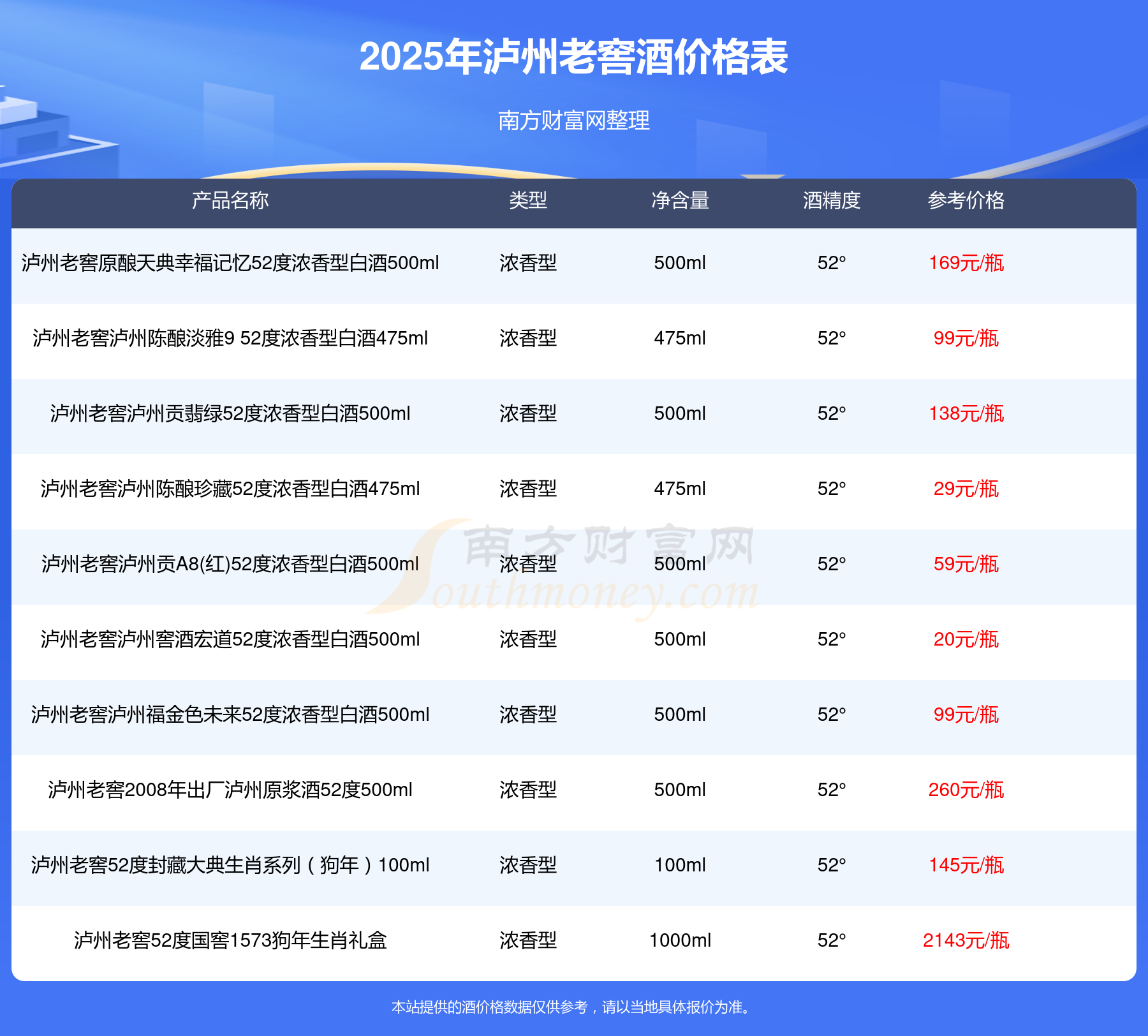
Task: Pick net content "475ml" in the 陈酿珍藏 row
Action: coord(680,489)
